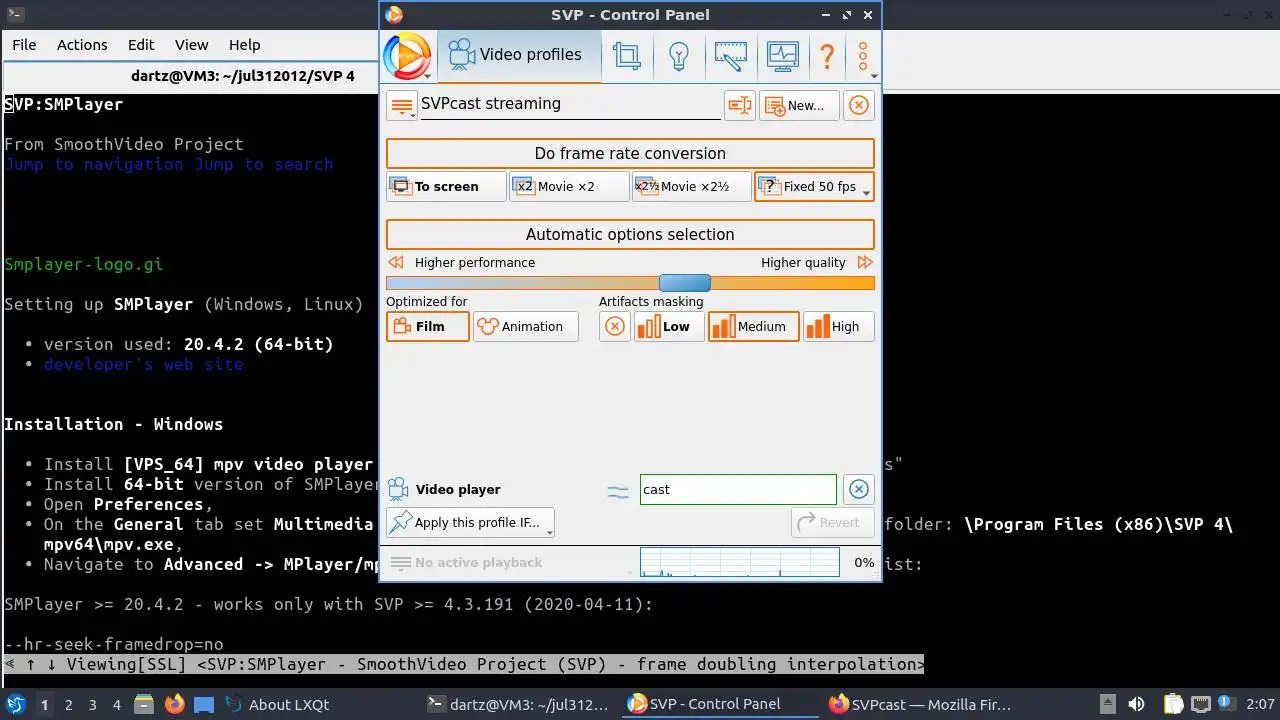Open the performance monitor tab icon
1280x720 pixels.
(782, 56)
